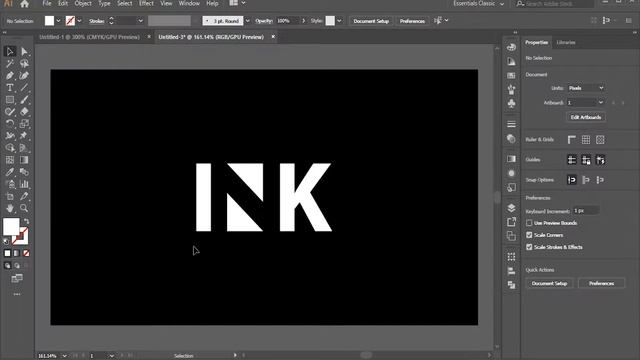This screenshot has height=360, width=640.
Task: Open the File menu
Action: [x=47, y=4]
